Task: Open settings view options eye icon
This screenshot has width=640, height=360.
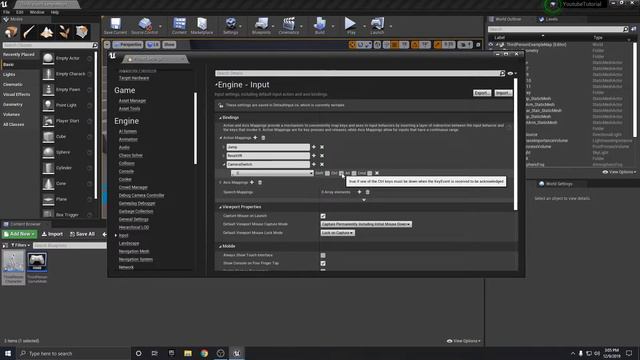Action: coord(512,73)
